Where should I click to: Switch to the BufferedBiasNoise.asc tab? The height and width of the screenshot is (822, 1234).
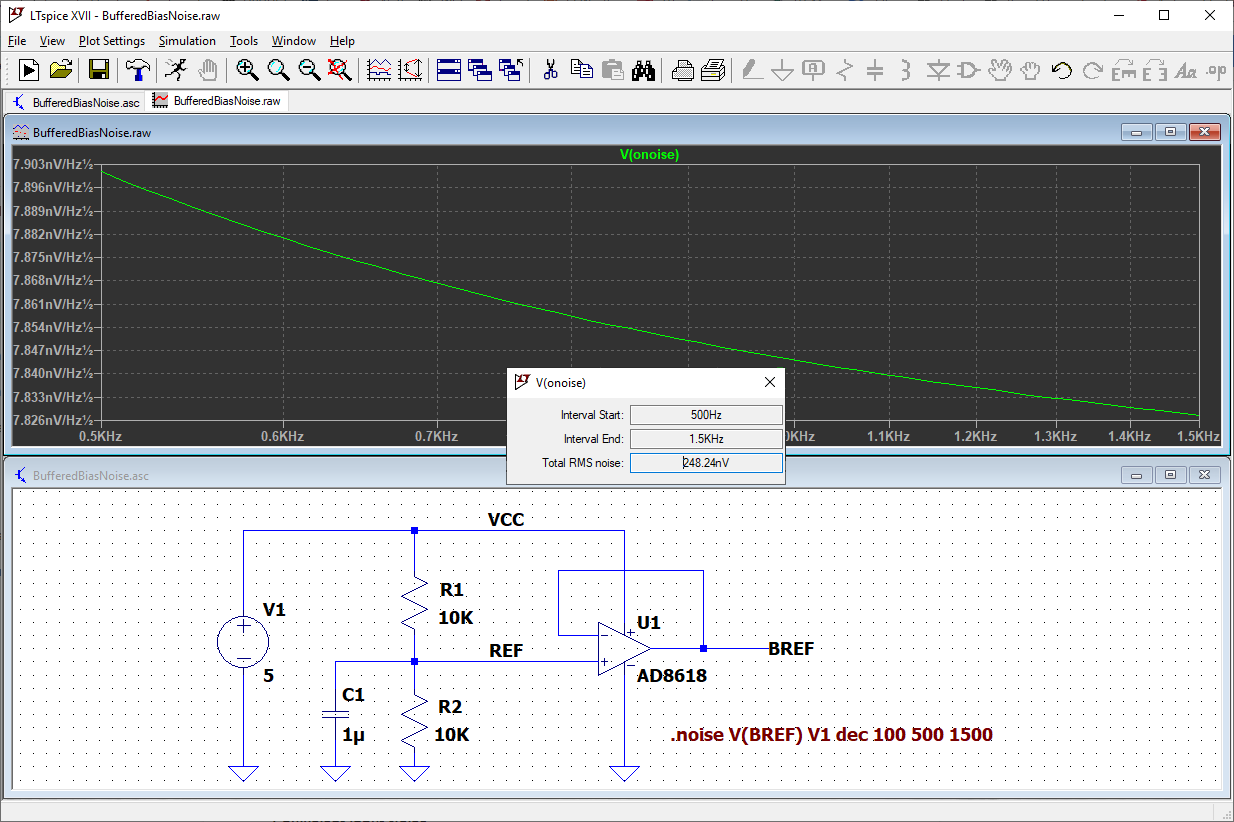coord(76,102)
